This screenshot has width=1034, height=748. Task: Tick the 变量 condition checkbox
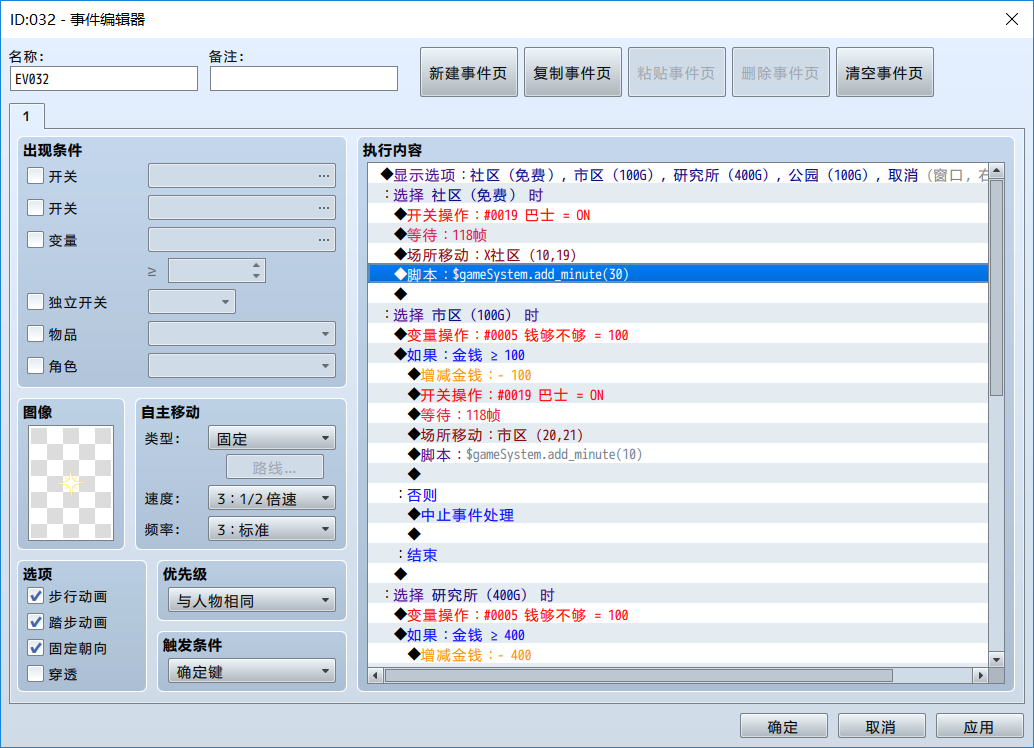click(36, 239)
